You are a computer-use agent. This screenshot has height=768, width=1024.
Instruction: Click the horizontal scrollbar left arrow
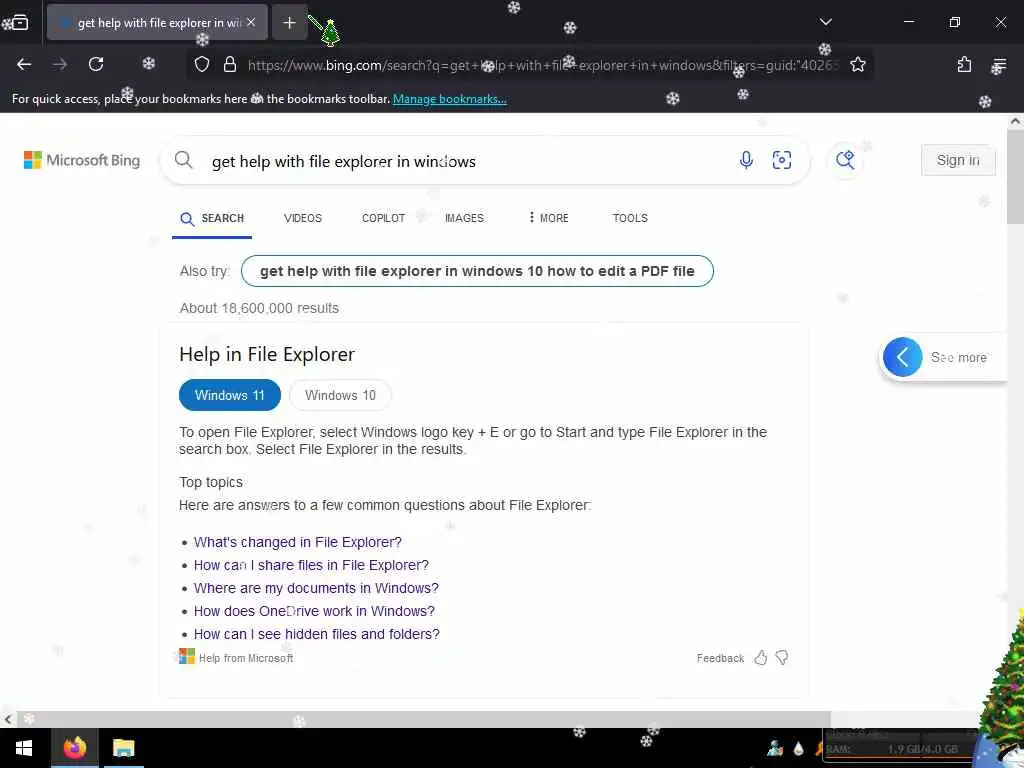[x=7, y=720]
